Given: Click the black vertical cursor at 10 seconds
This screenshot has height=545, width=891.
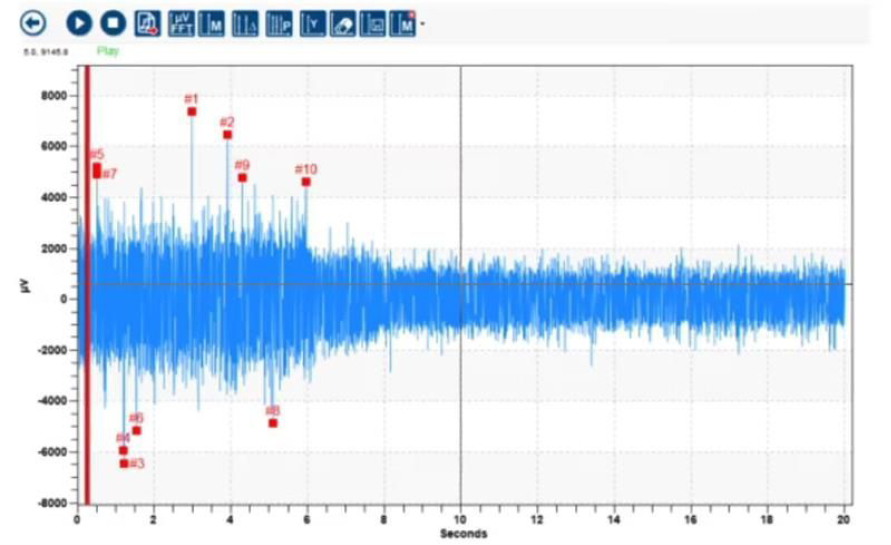Looking at the screenshot, I should point(461,300).
